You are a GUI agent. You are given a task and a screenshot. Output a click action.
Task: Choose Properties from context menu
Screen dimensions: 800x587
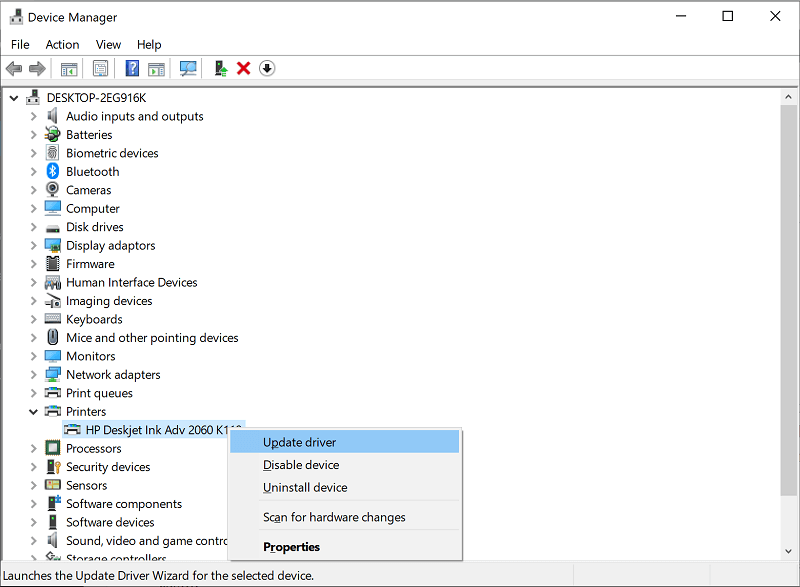(344, 546)
